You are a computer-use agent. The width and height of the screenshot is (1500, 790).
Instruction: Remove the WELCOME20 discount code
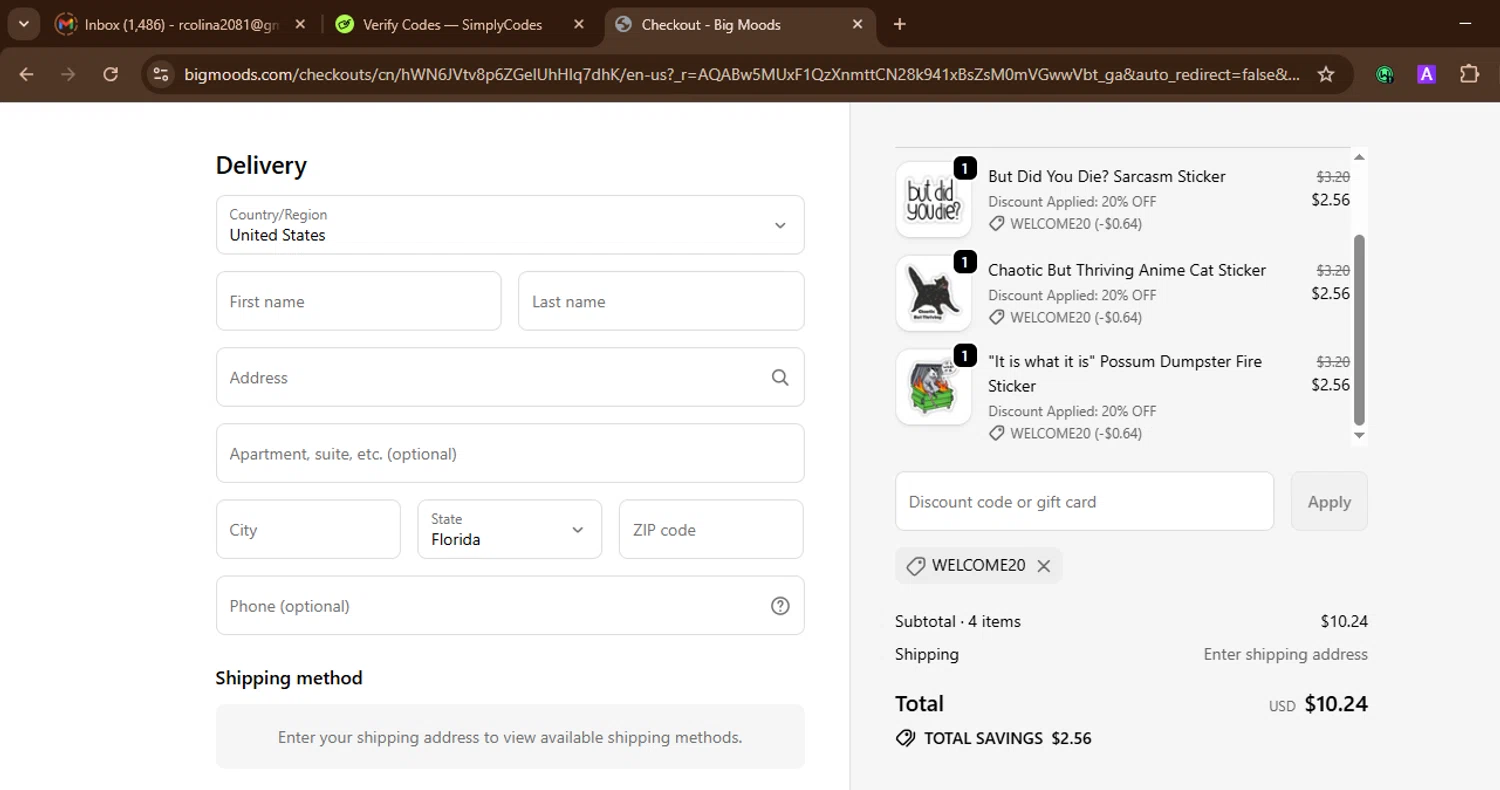1043,566
